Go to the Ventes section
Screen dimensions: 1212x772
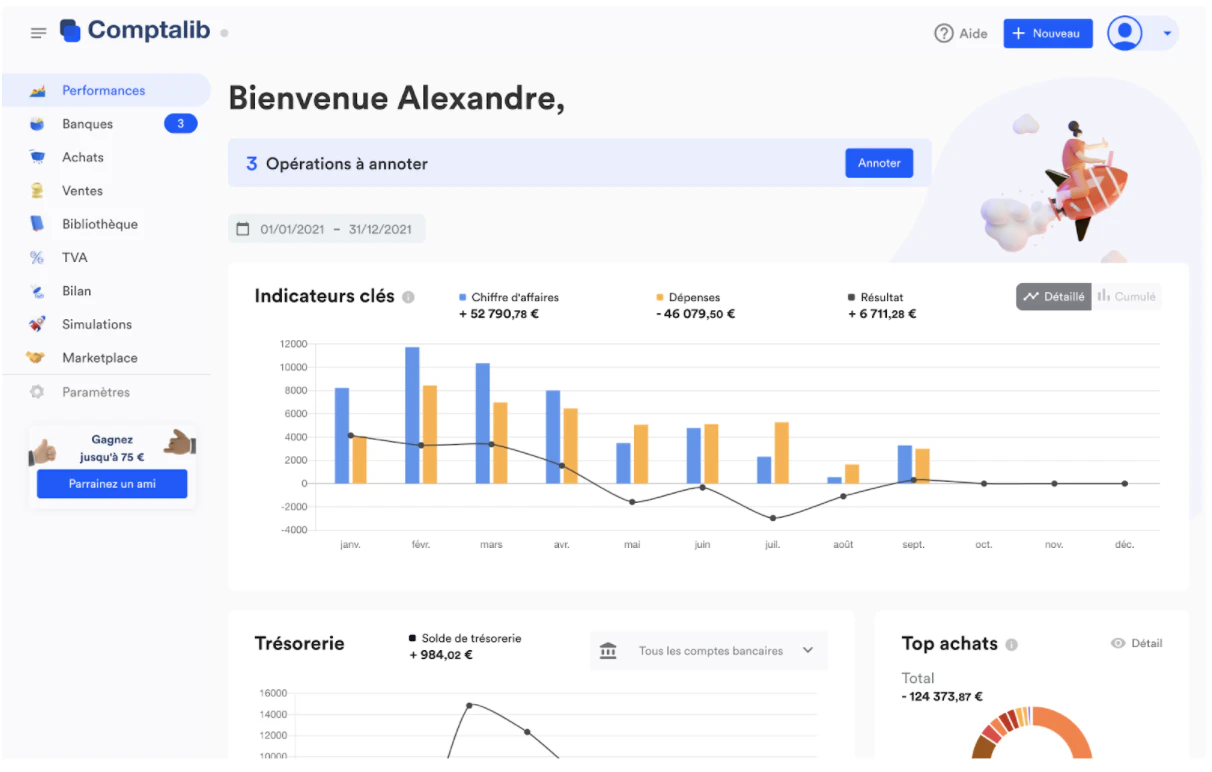pyautogui.click(x=106, y=190)
